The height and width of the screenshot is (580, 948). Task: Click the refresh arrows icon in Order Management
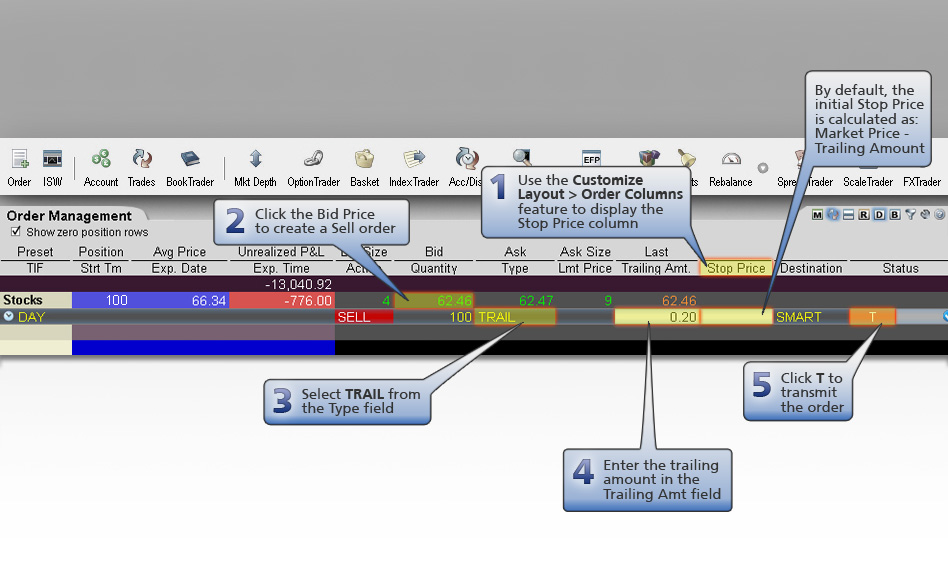833,215
